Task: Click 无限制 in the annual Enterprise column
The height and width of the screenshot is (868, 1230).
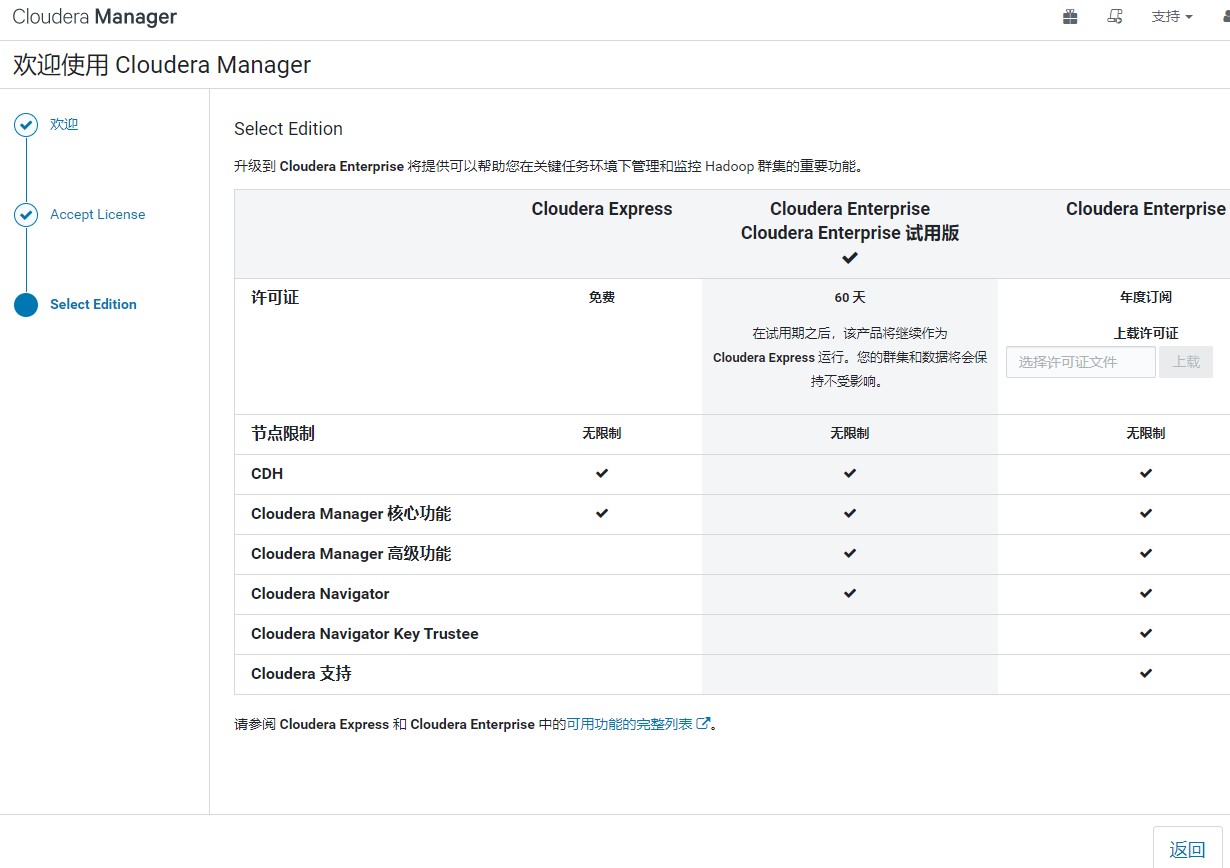Action: pyautogui.click(x=1146, y=434)
